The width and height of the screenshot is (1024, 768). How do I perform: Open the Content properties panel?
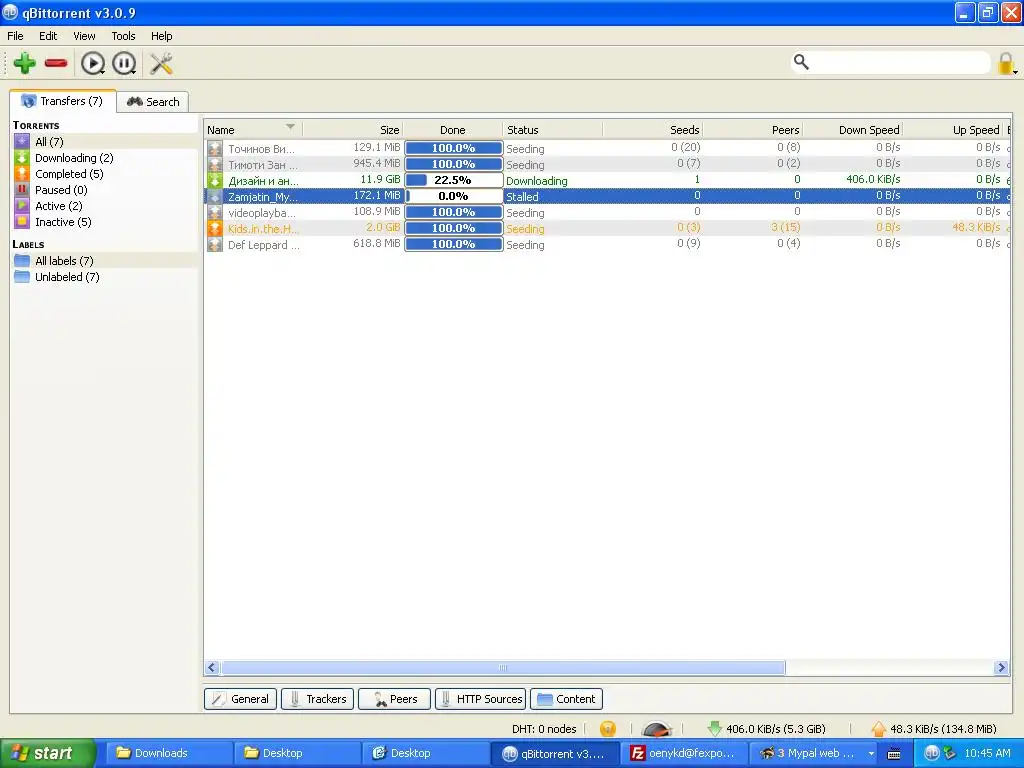coord(566,699)
